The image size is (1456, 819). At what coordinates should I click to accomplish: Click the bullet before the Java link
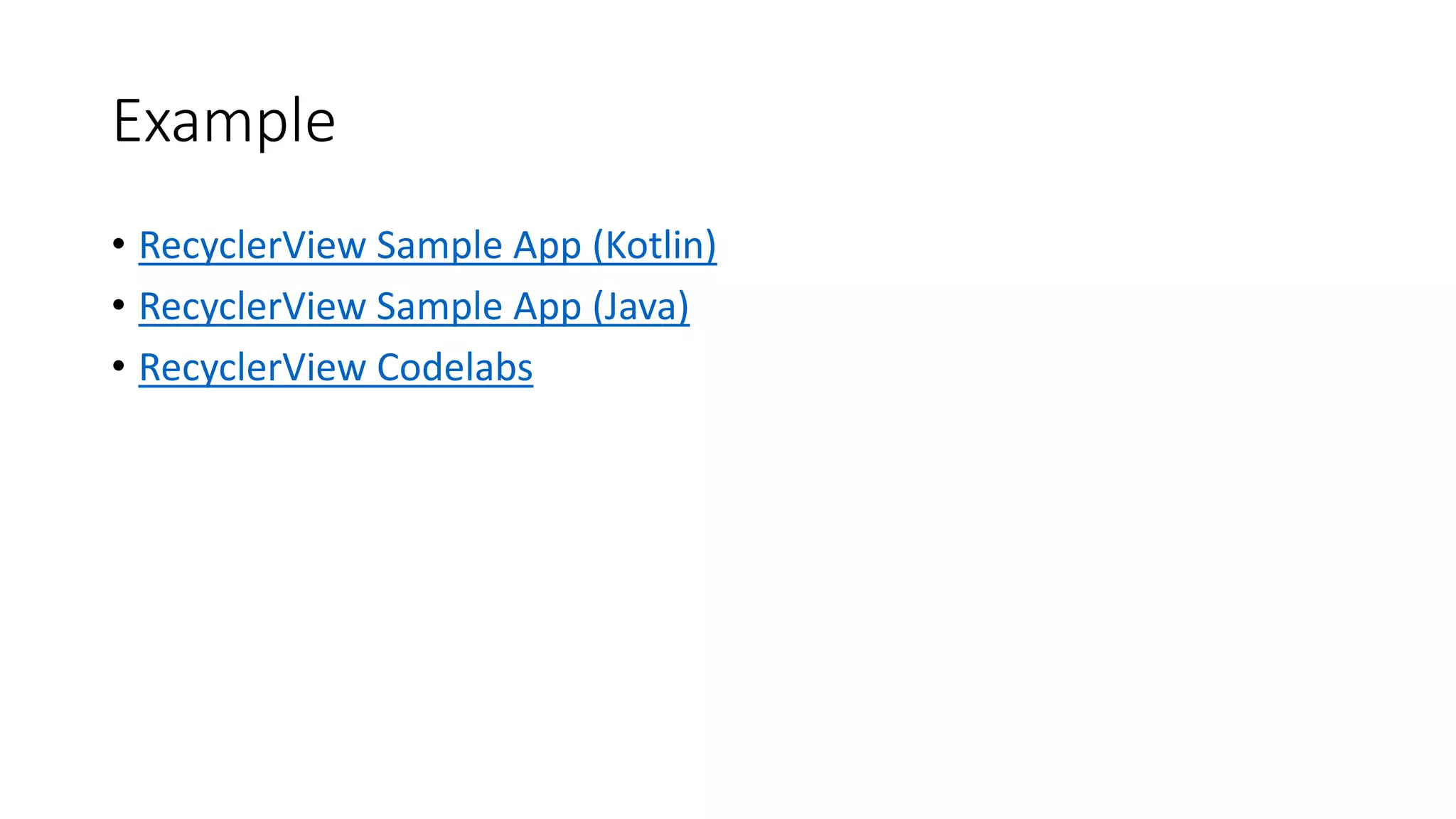coord(118,305)
